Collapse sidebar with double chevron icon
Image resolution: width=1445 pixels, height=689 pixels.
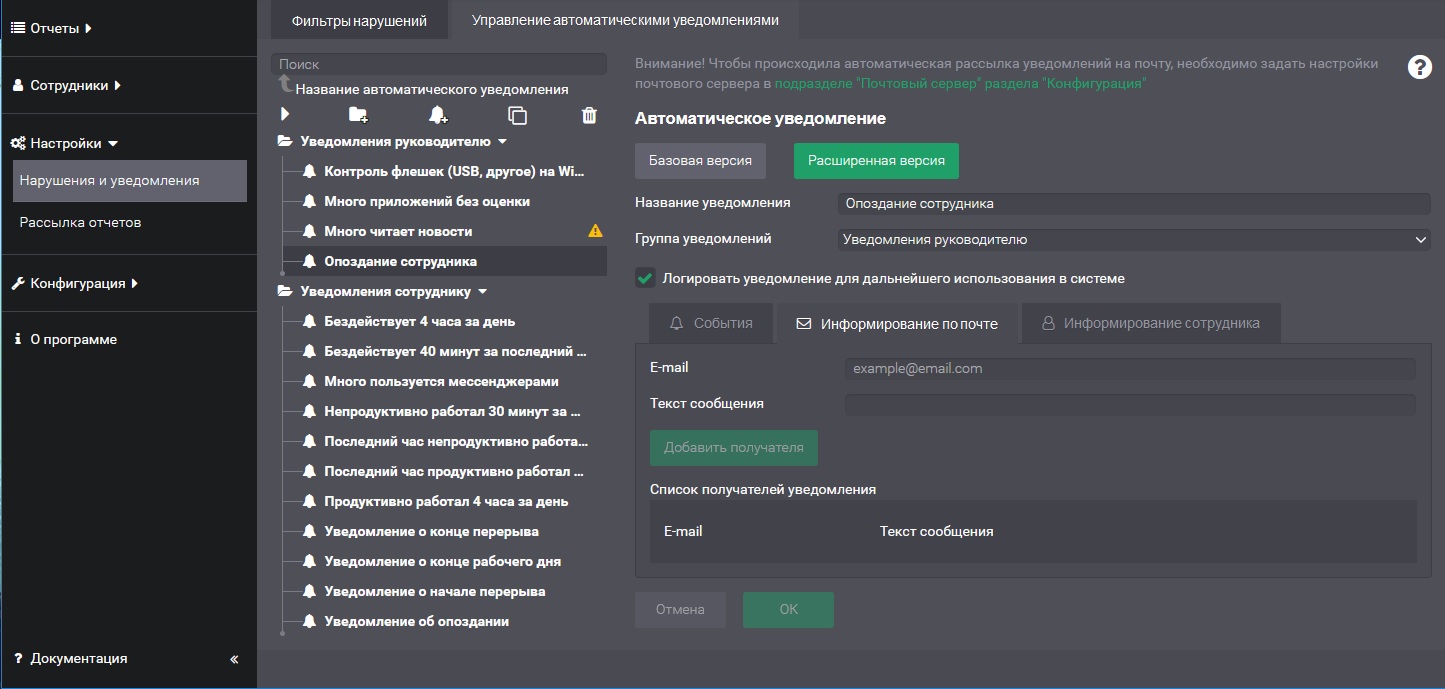234,659
